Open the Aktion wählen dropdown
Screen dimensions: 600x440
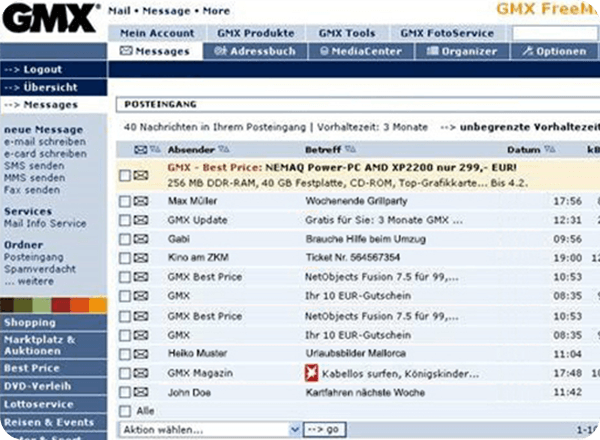click(210, 430)
